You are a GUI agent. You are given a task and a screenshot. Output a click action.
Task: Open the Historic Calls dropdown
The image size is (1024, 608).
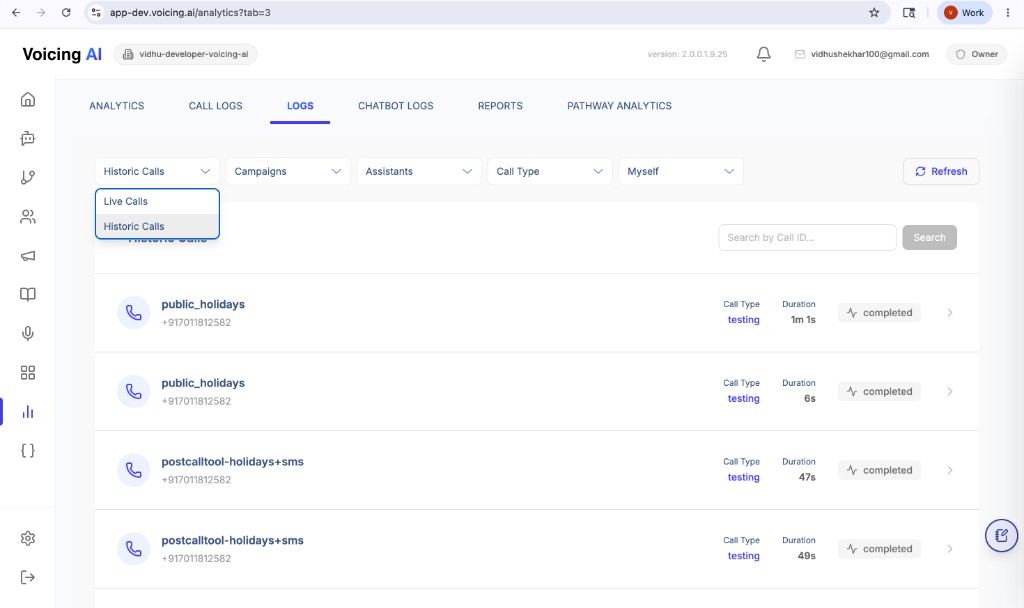tap(157, 171)
